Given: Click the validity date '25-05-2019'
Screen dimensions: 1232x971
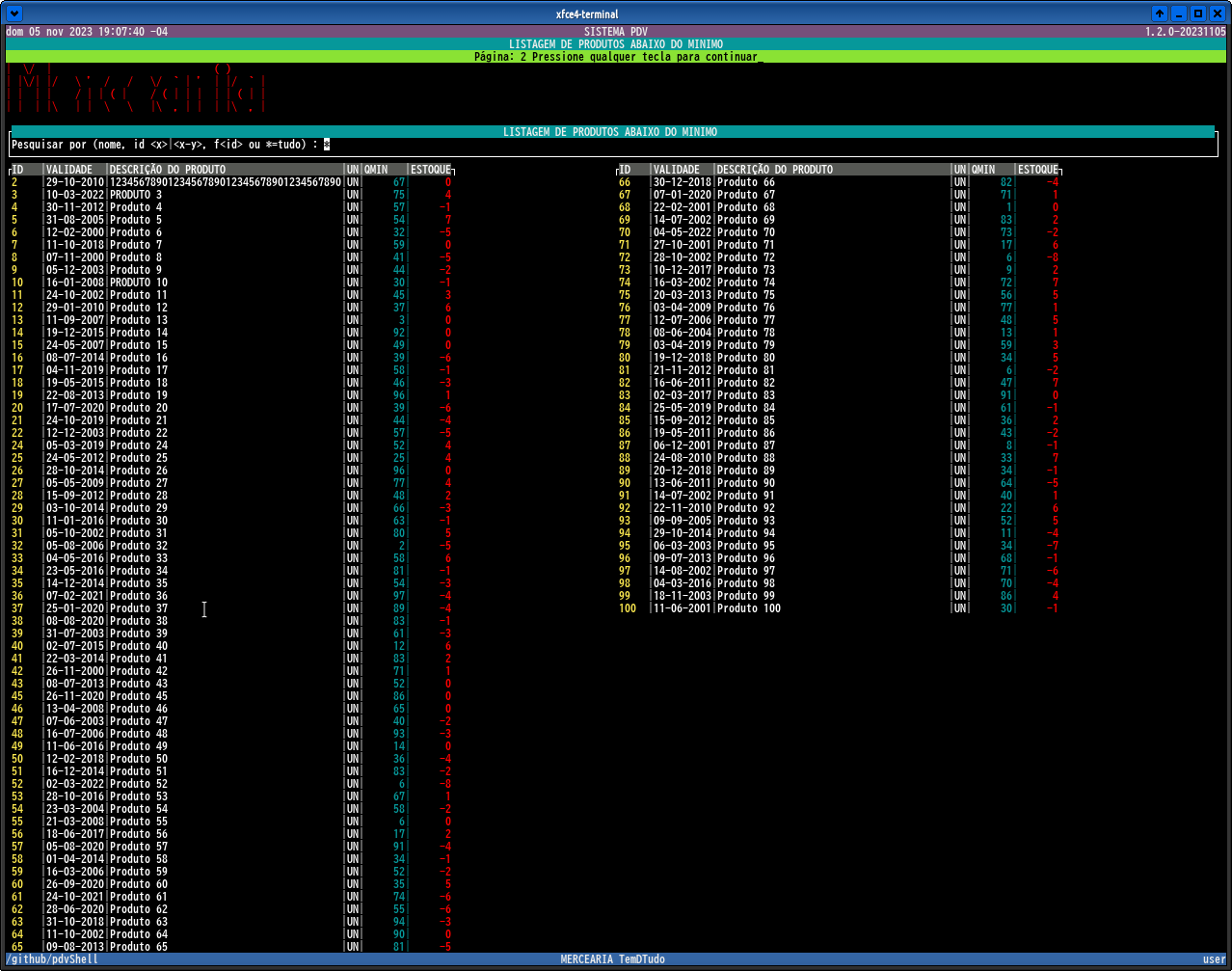Looking at the screenshot, I should pyautogui.click(x=683, y=408).
